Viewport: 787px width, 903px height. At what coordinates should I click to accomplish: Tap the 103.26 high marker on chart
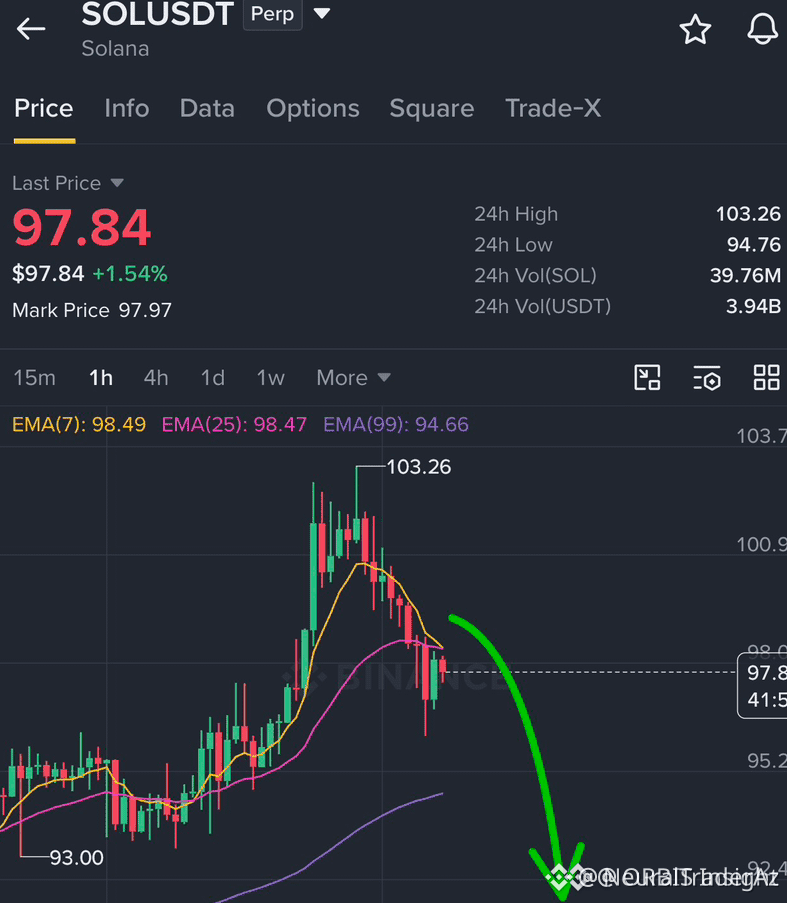419,467
